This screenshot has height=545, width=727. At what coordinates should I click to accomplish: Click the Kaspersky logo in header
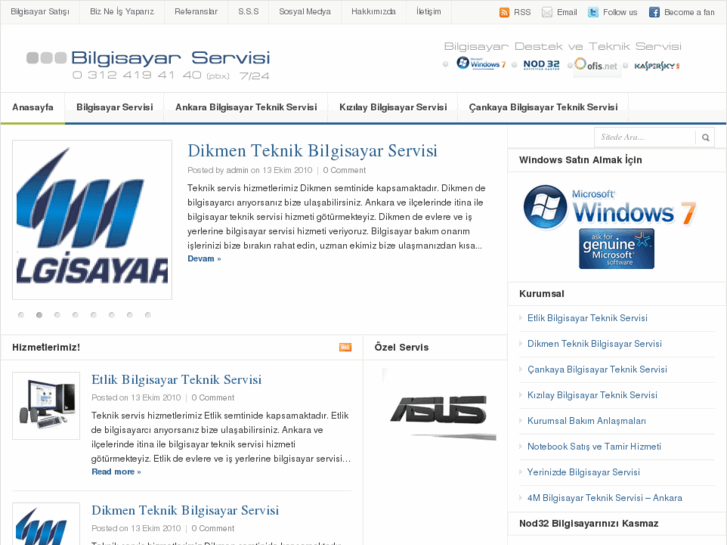(x=657, y=66)
